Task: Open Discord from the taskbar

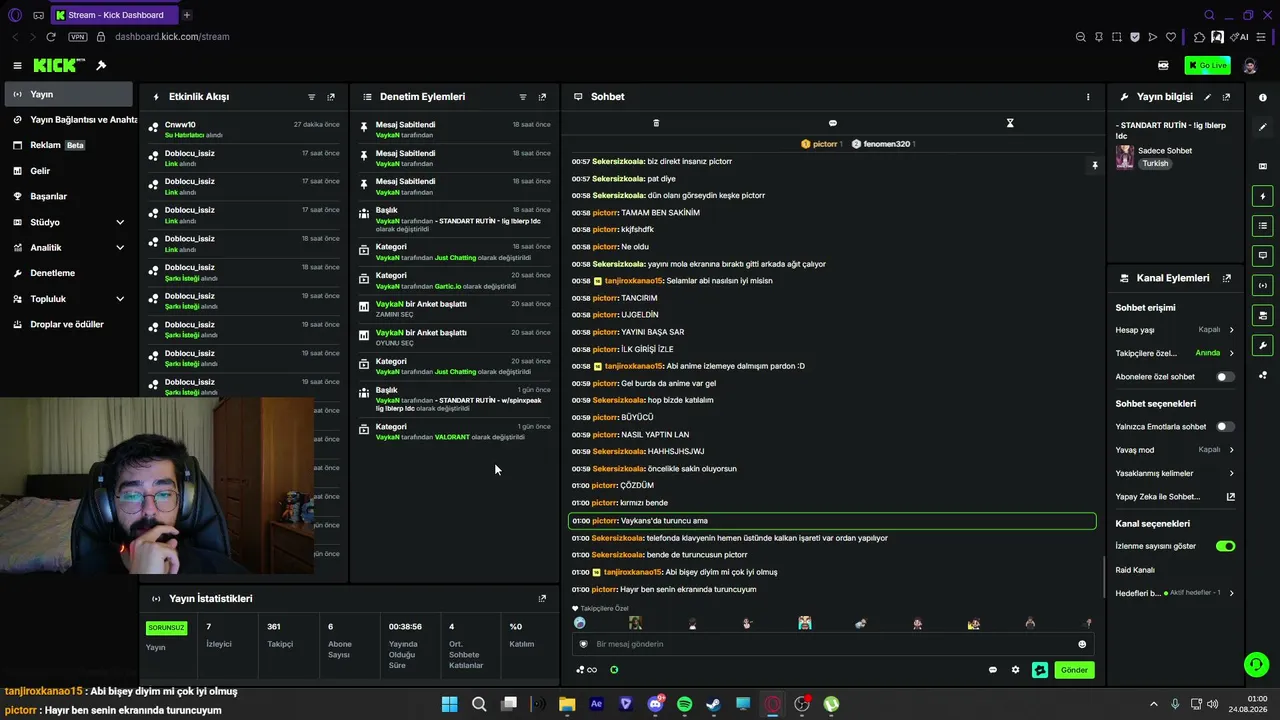Action: click(x=655, y=704)
